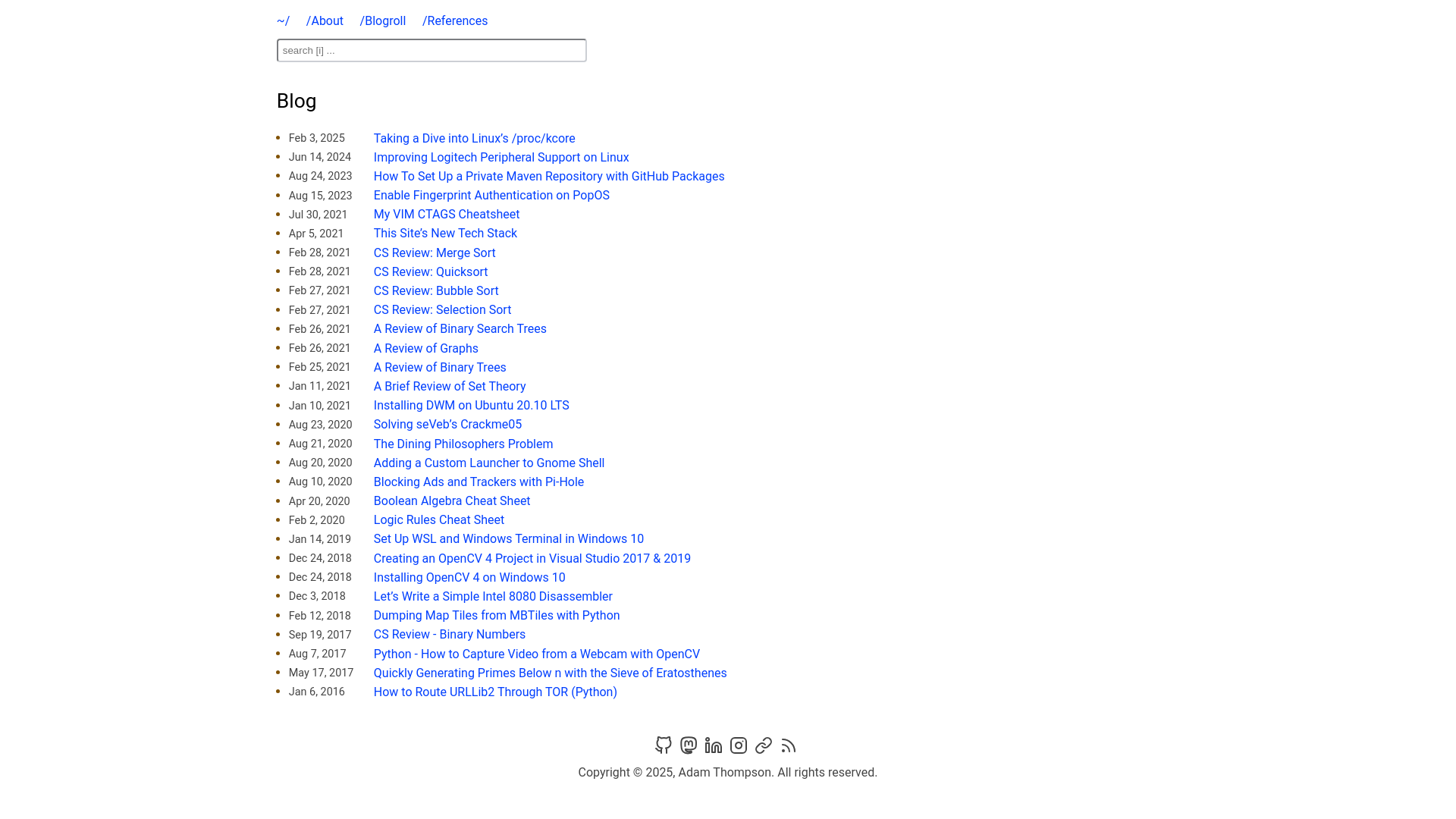Open The Dining Philosophers Problem
The height and width of the screenshot is (819, 1456).
tap(463, 444)
